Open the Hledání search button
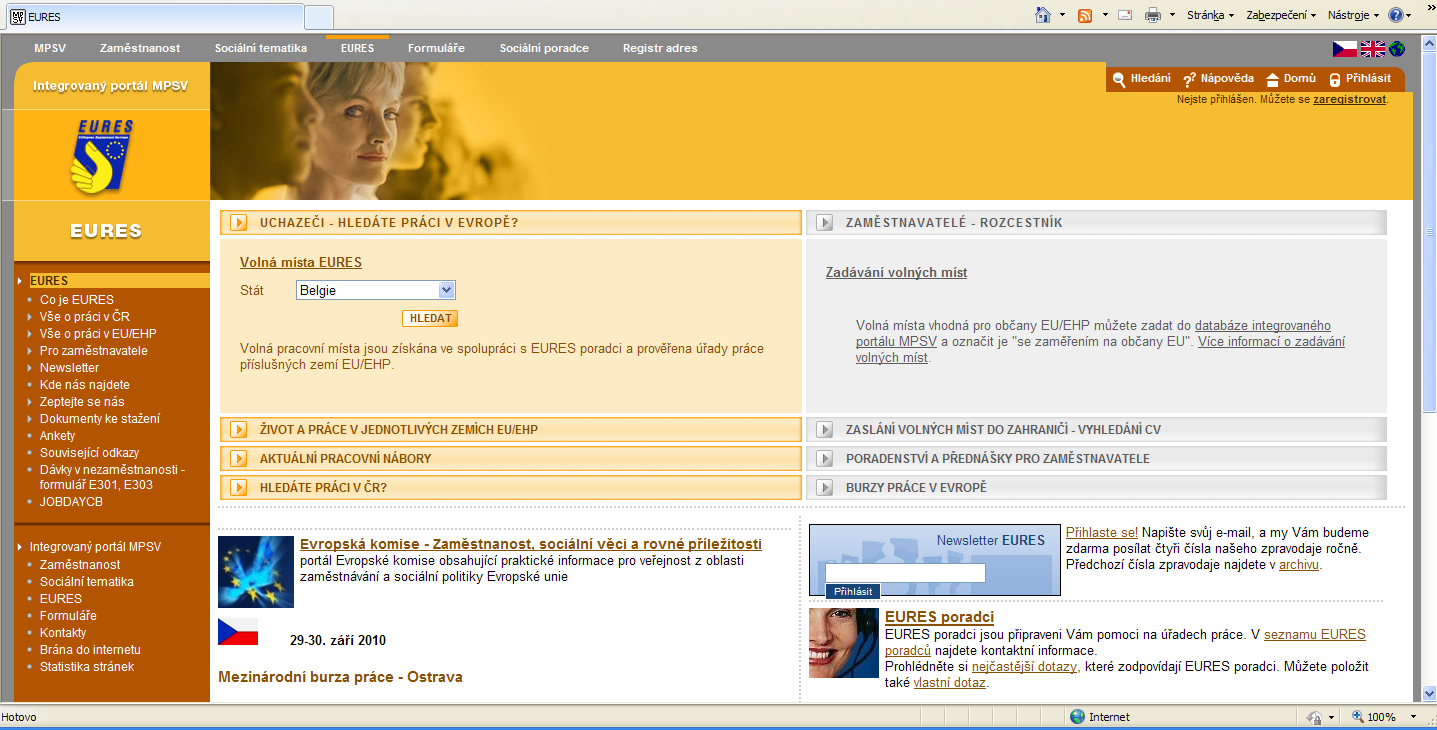 (x=1141, y=78)
